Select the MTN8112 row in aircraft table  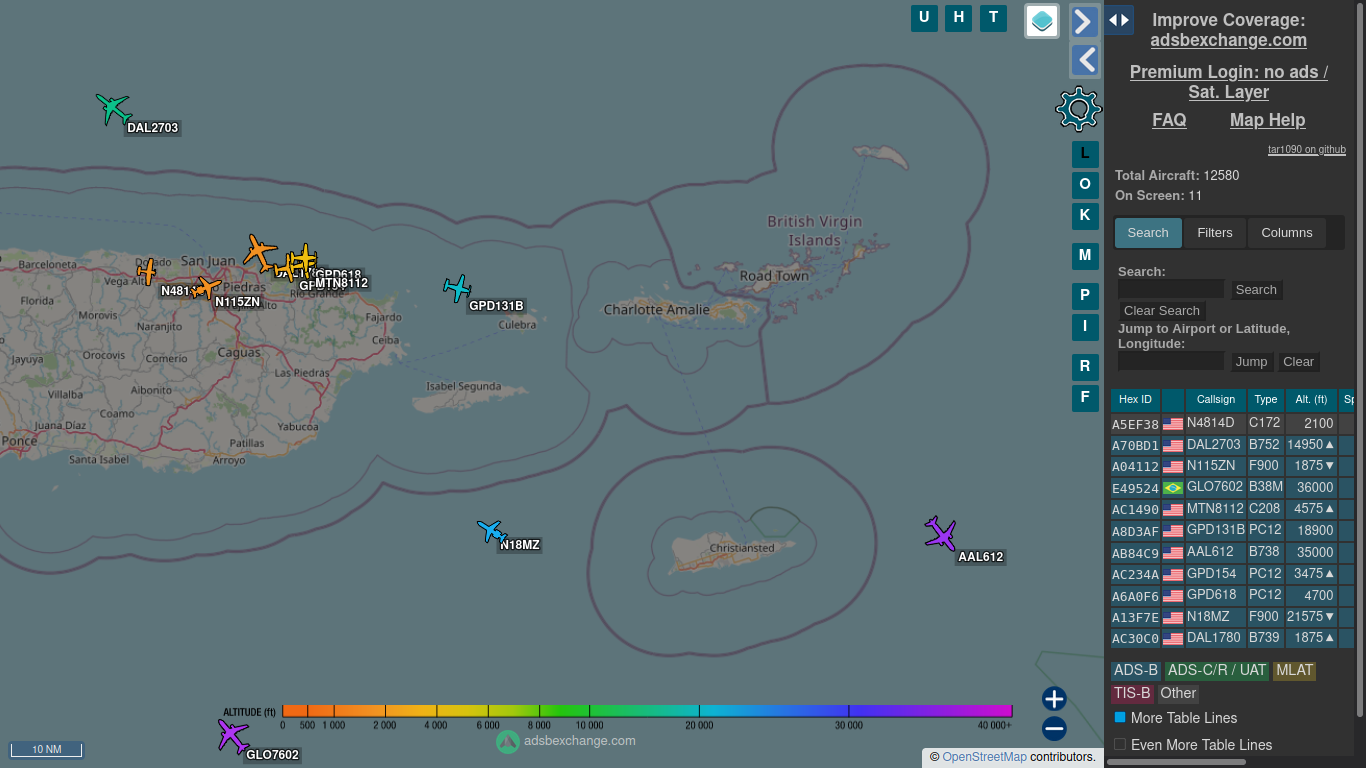click(x=1232, y=509)
